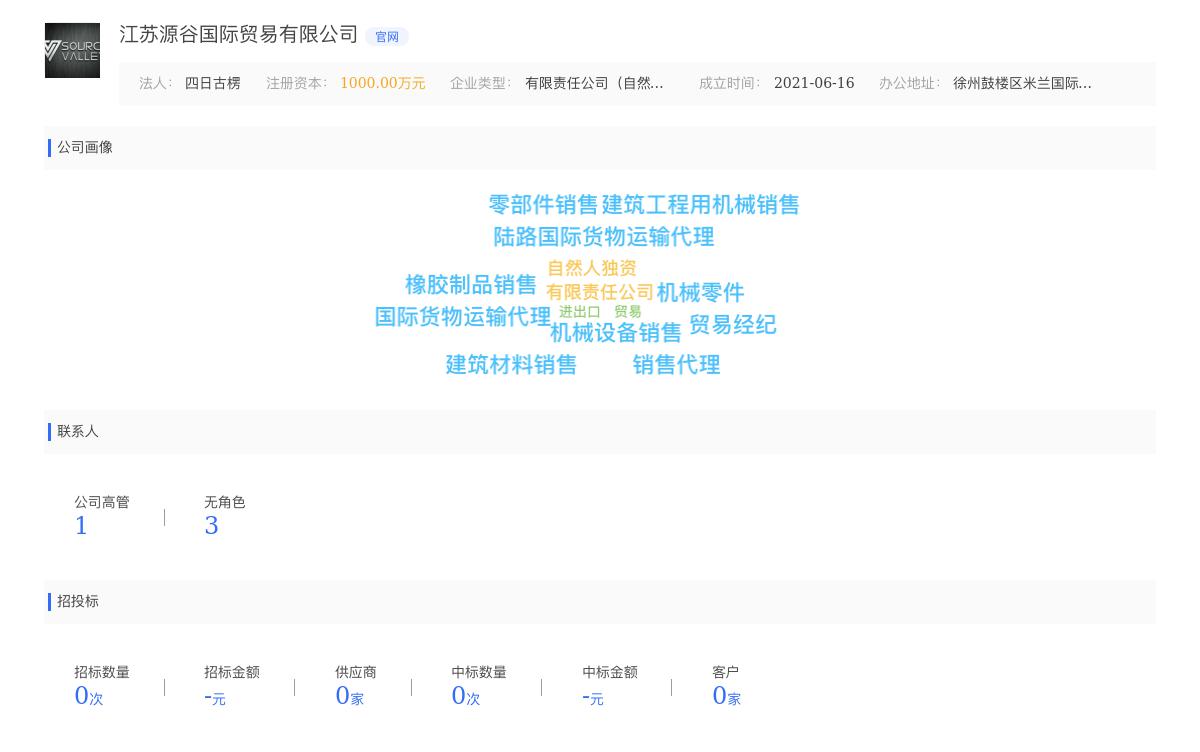Image resolution: width=1200 pixels, height=752 pixels.
Task: Open the 无角色 contacts count of 3
Action: pos(211,526)
